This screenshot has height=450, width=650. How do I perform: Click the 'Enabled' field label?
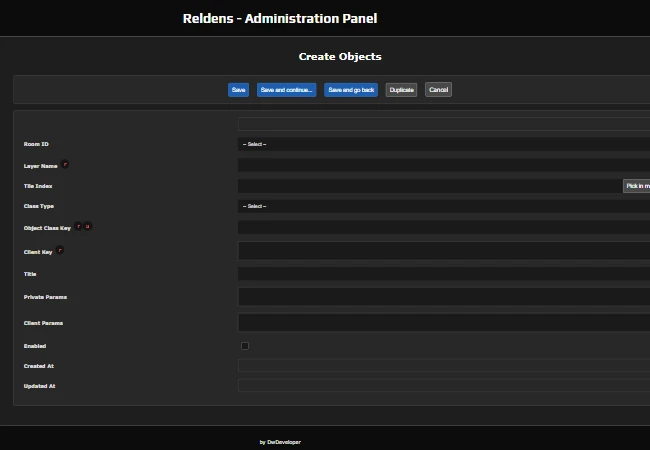(35, 346)
